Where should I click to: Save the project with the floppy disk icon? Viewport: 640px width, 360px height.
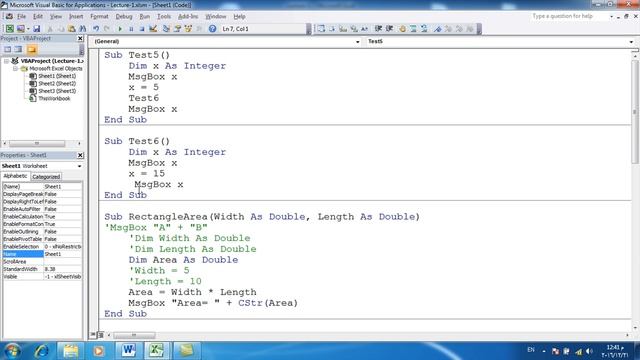point(37,29)
